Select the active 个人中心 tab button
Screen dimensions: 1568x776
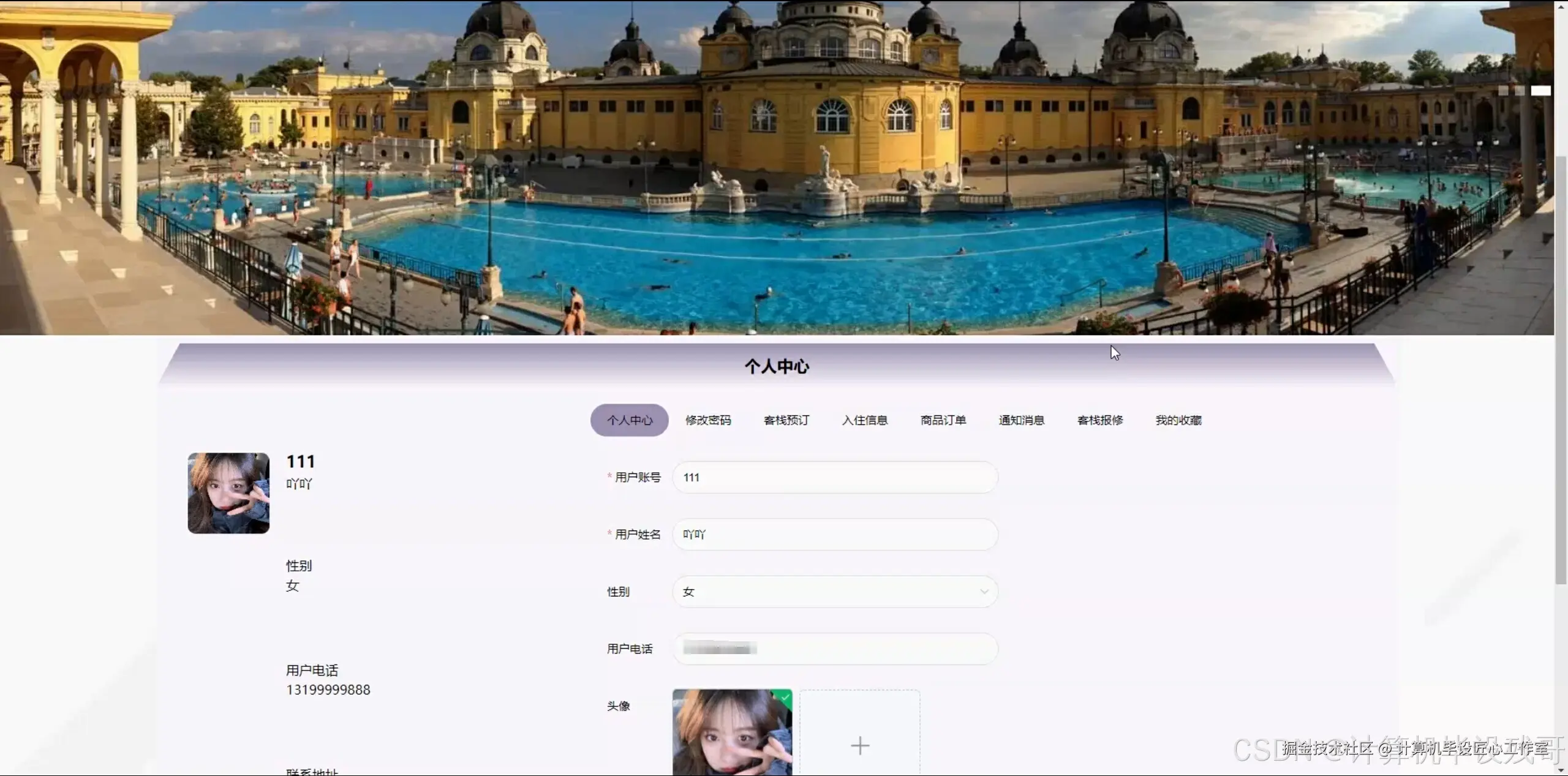(630, 420)
